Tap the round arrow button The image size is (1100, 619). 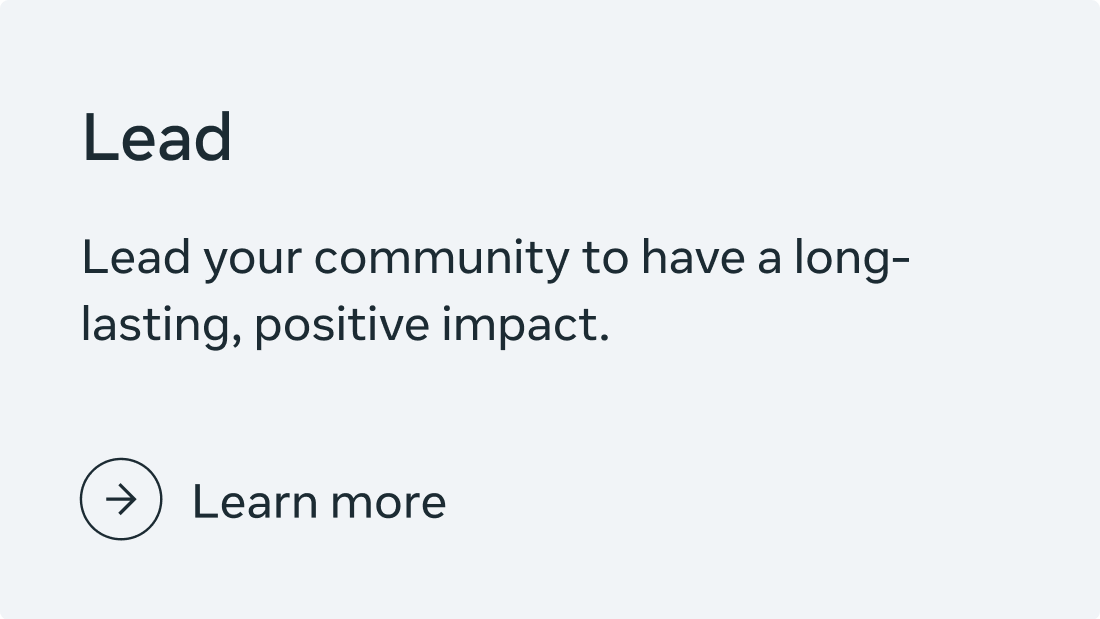121,499
